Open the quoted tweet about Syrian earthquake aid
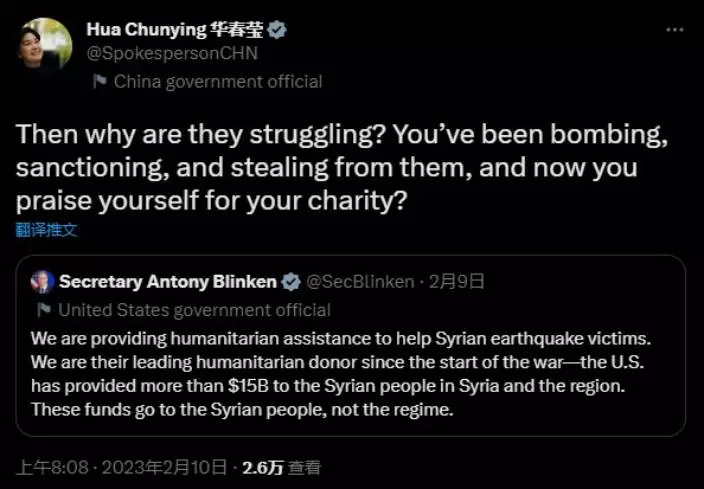The height and width of the screenshot is (489, 704). click(350, 370)
